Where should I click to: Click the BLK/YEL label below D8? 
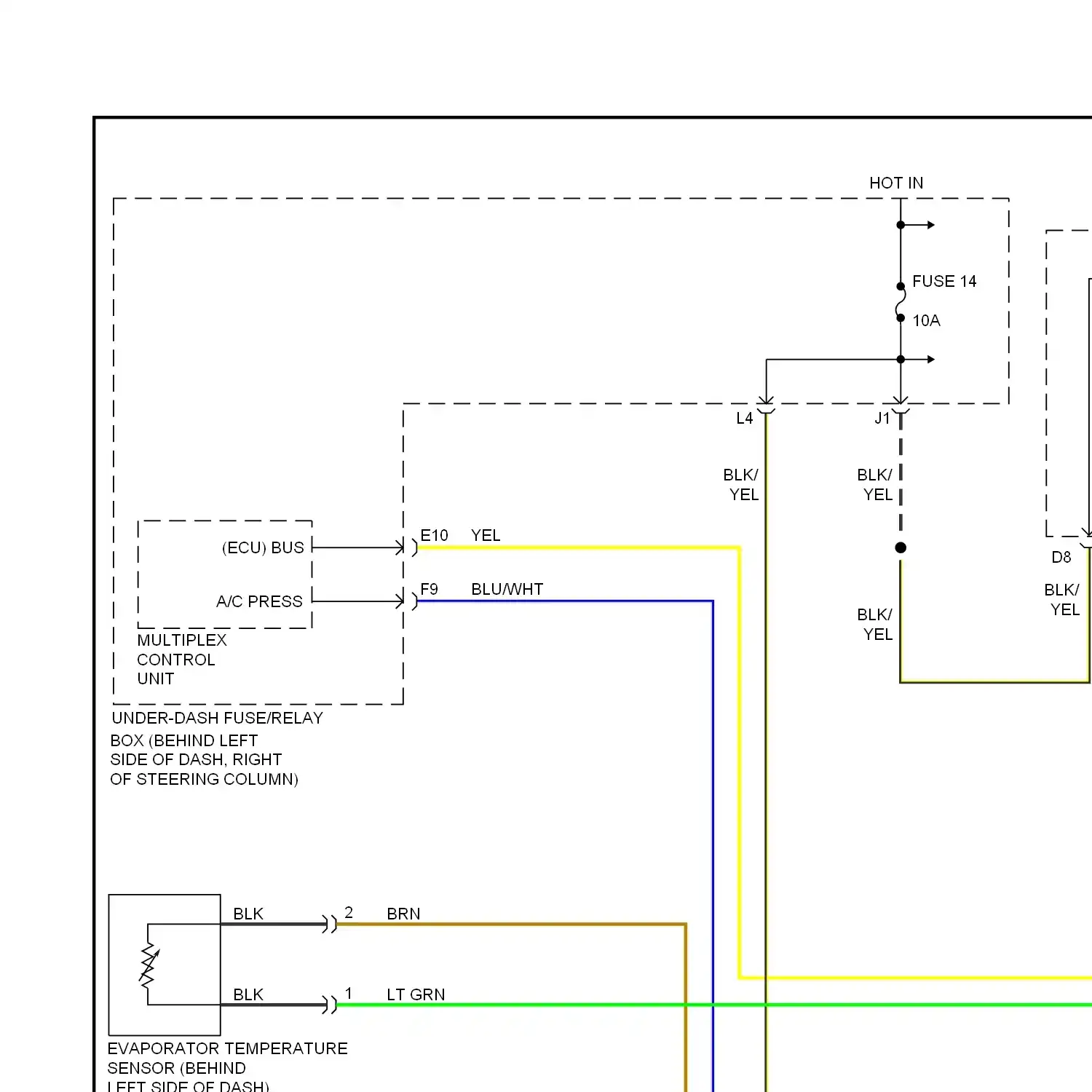tap(1062, 599)
